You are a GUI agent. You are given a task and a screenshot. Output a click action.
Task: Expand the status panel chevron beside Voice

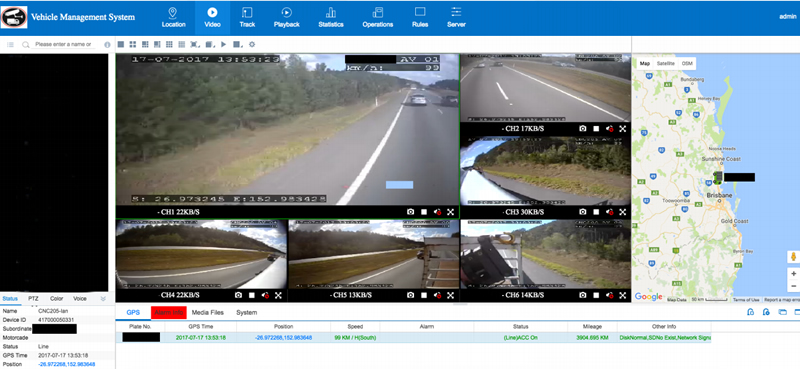click(103, 299)
